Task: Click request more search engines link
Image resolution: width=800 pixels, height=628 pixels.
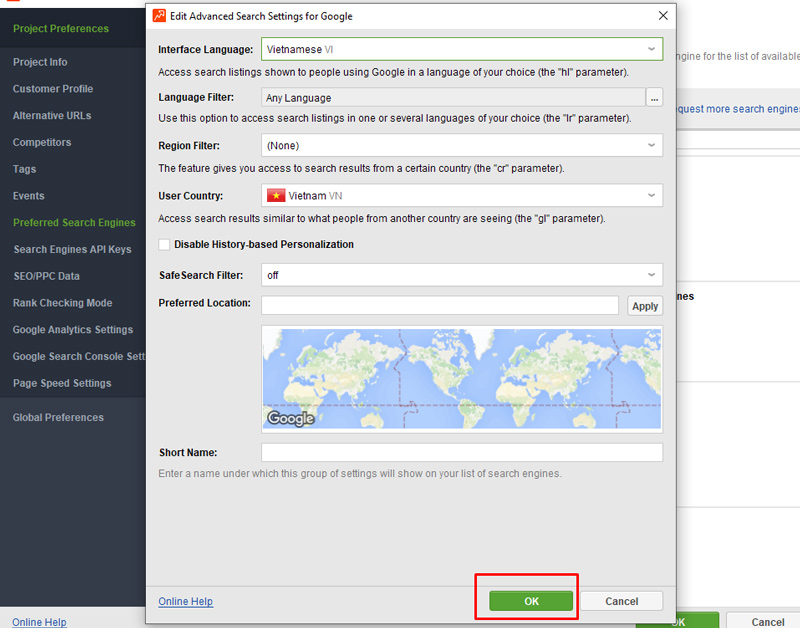Action: (738, 109)
